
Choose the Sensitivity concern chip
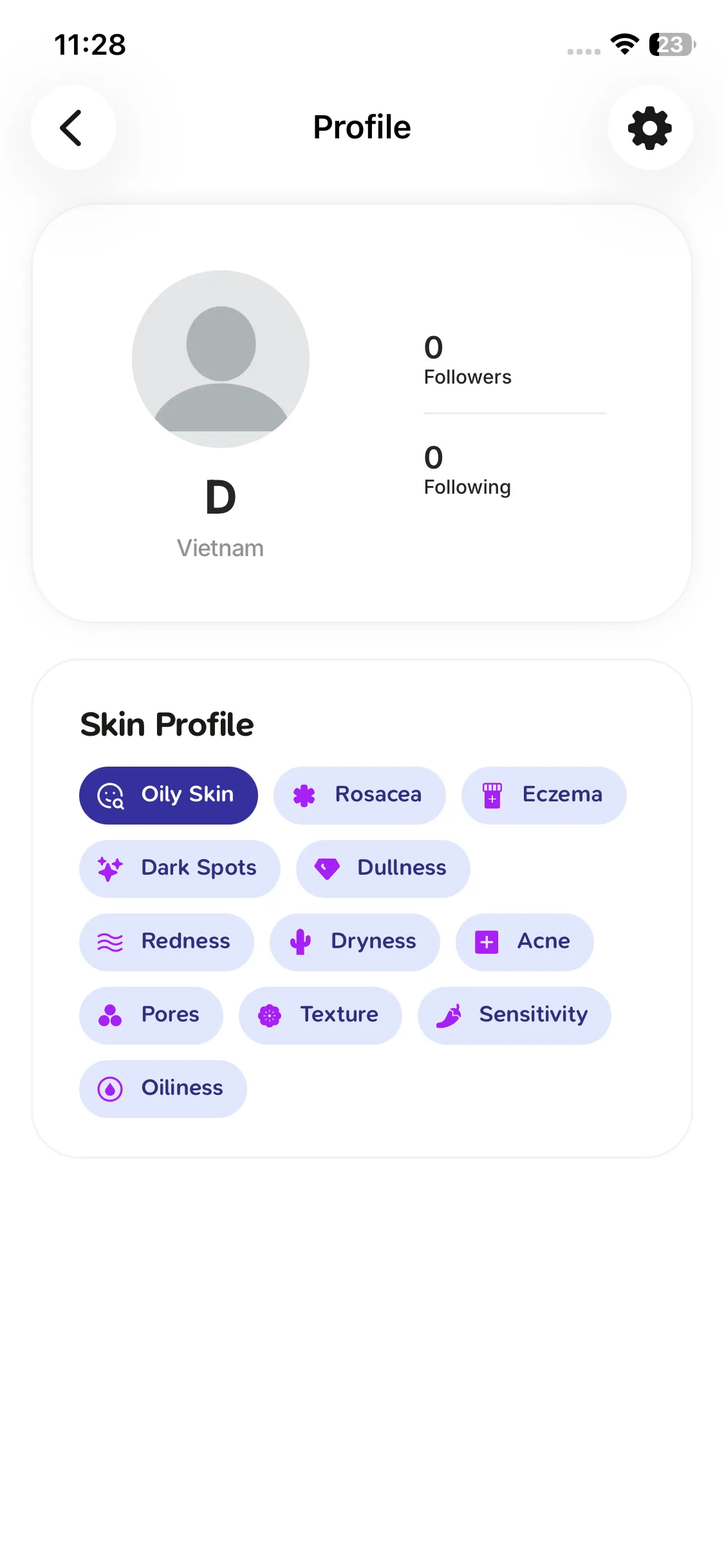click(514, 1015)
